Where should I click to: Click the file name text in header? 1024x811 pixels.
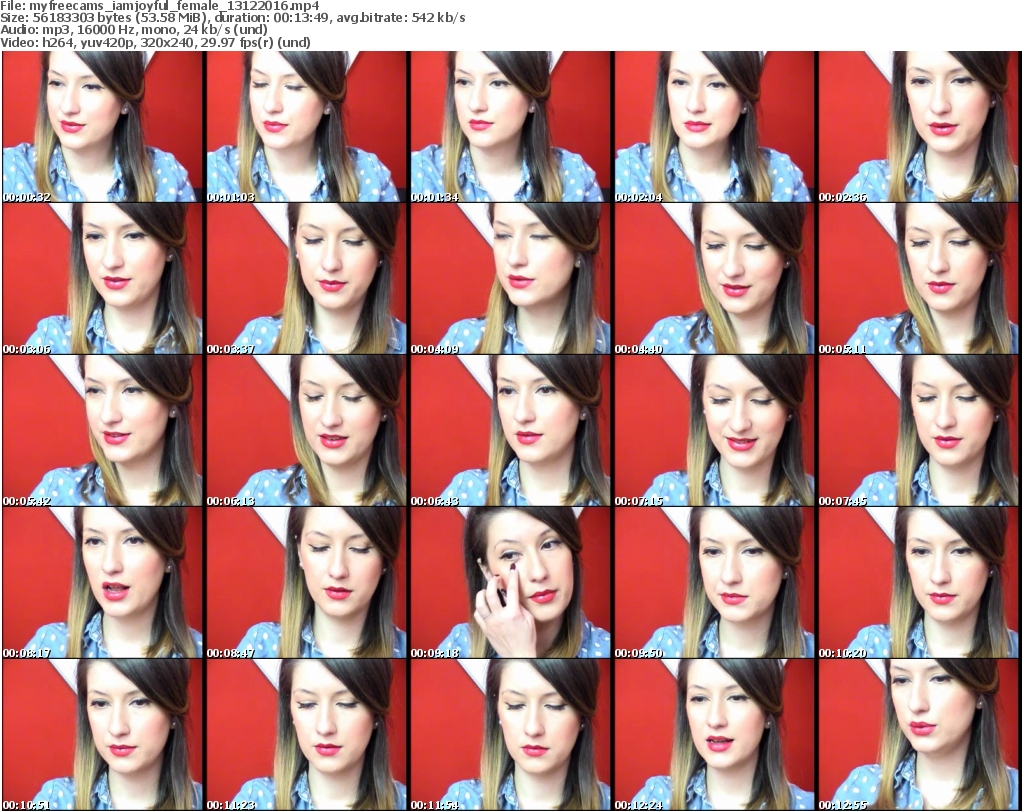point(160,6)
